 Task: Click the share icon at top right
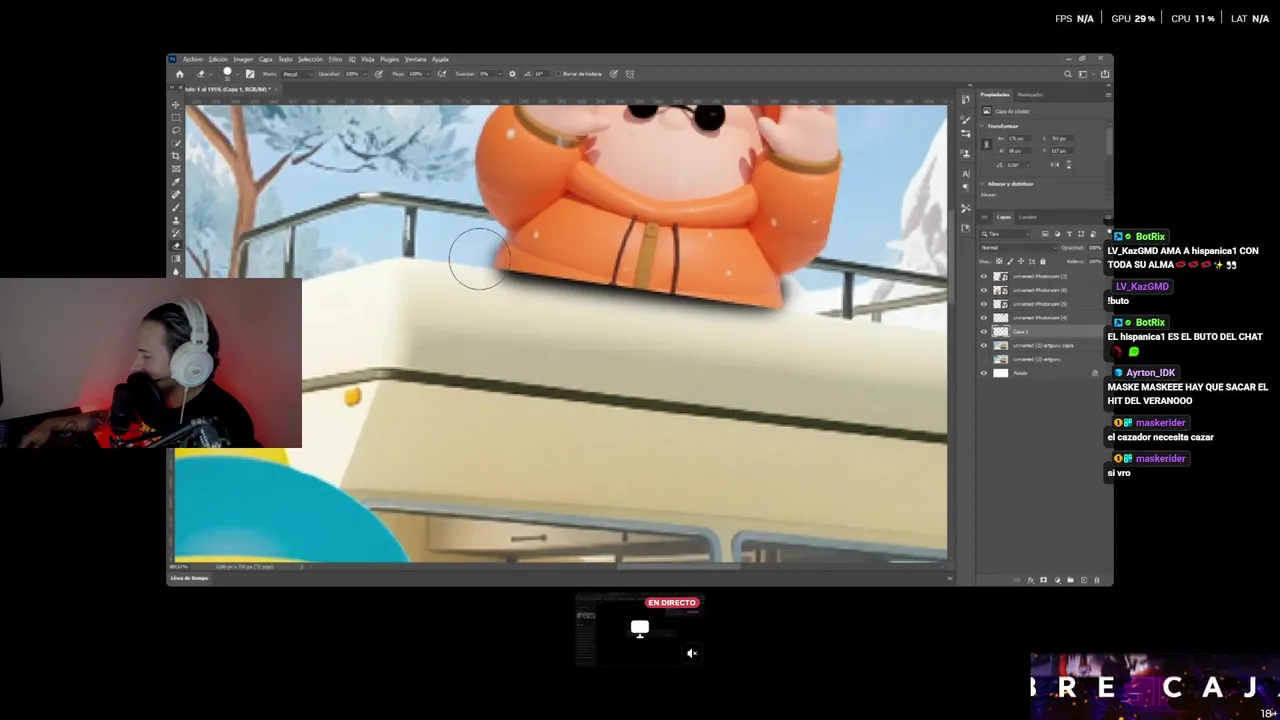pos(1105,74)
